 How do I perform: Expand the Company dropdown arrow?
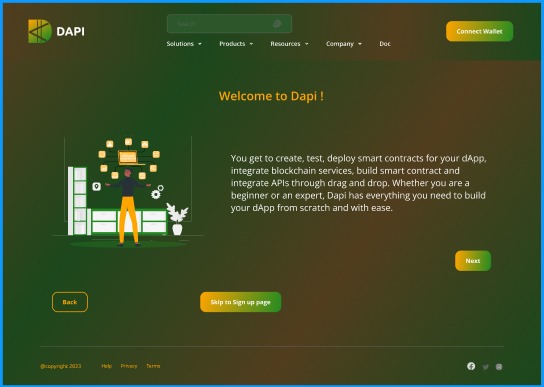click(360, 44)
